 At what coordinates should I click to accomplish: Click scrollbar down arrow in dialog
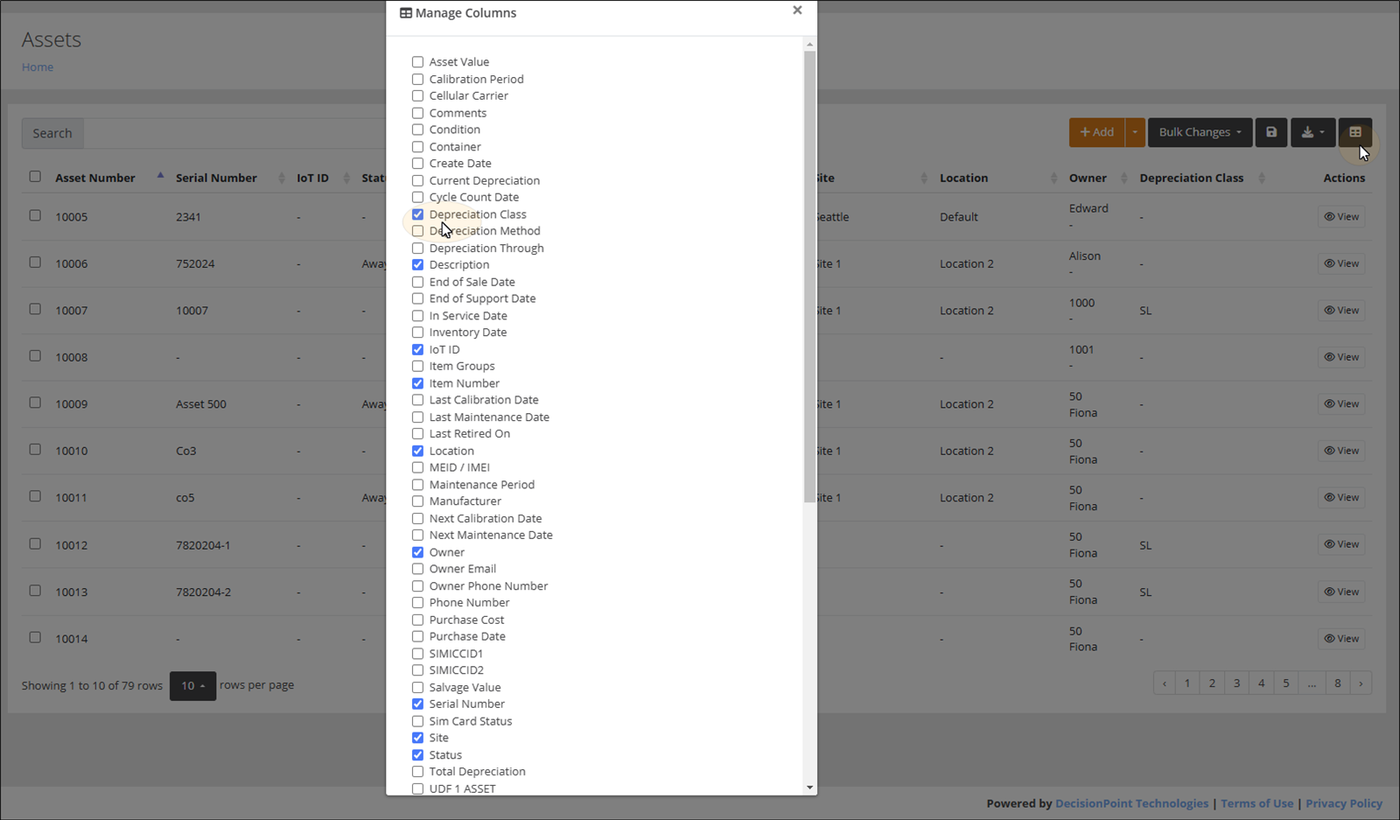(809, 788)
